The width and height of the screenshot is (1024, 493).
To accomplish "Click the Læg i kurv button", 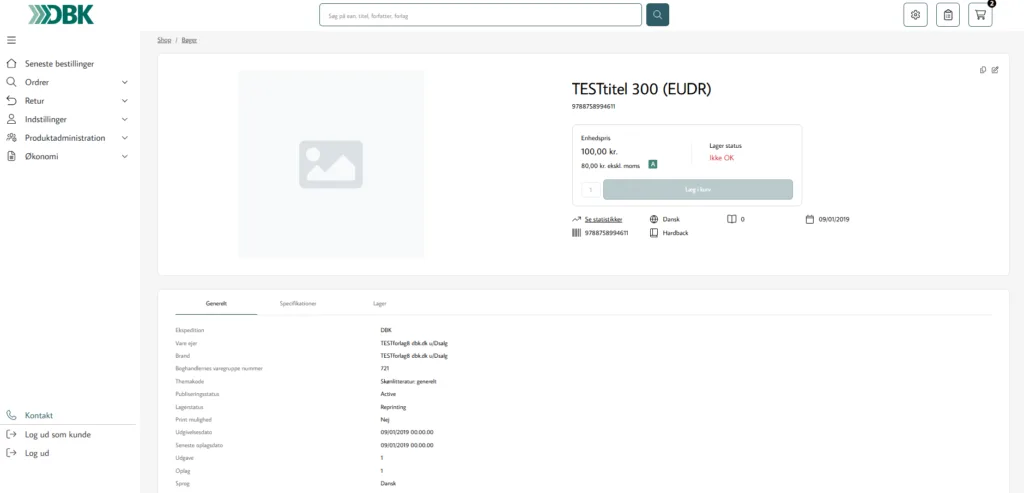I will coord(698,189).
